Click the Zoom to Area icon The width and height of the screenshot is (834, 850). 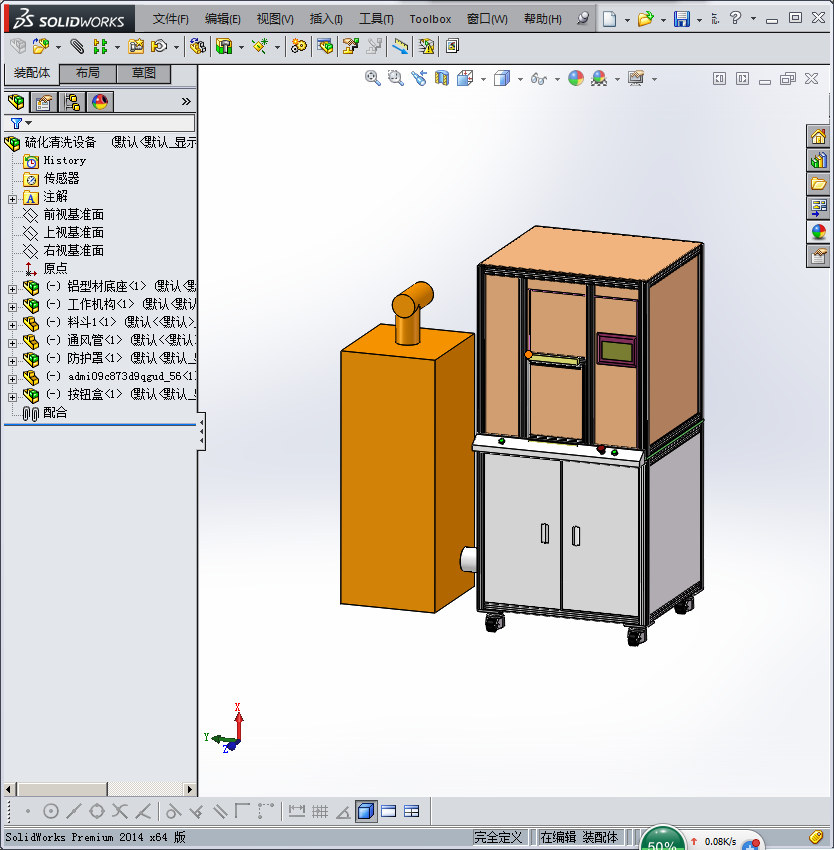396,79
